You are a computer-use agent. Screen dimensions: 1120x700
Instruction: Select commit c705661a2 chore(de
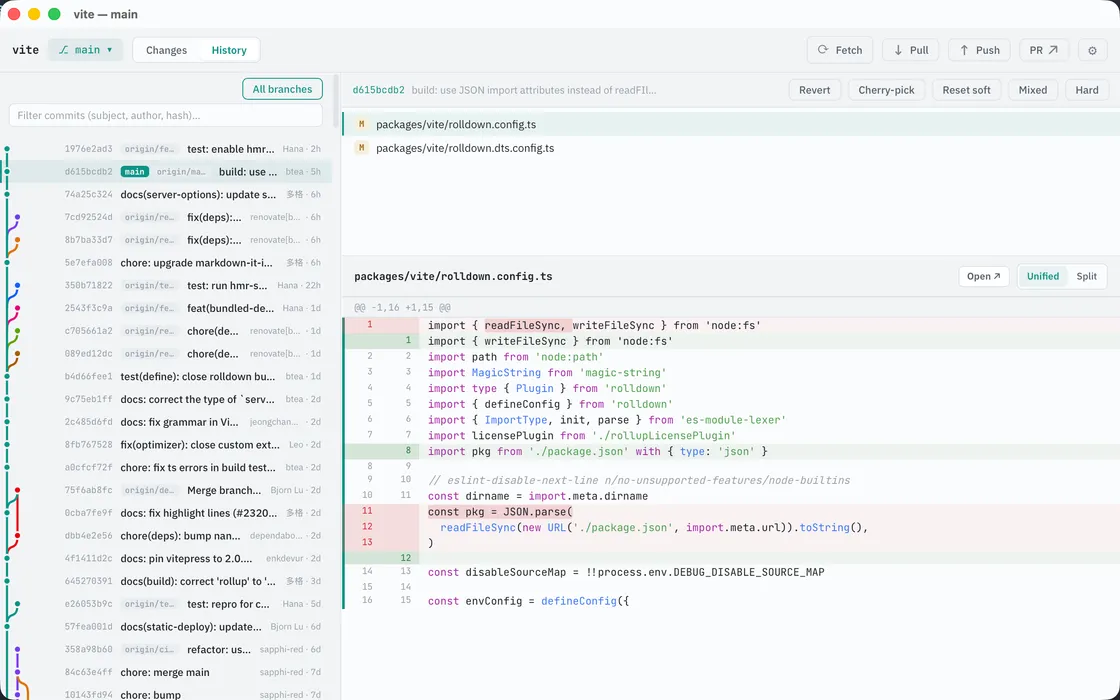pyautogui.click(x=166, y=331)
